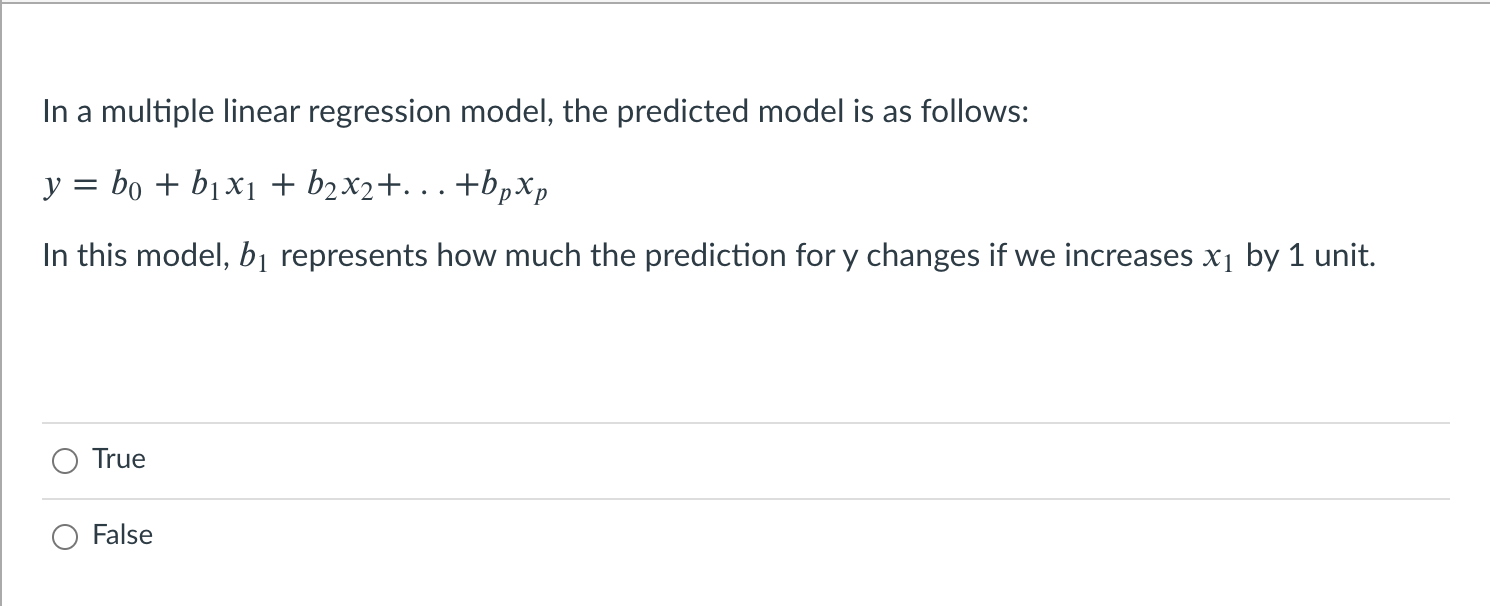Screen dimensions: 1490x606
Task: Click the circle beside True
Action: tap(64, 460)
